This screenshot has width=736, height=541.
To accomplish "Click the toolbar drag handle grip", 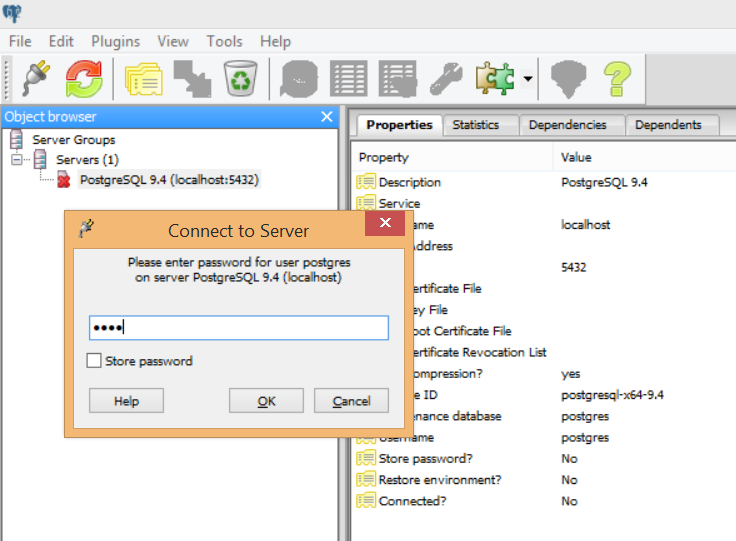I will [6, 79].
